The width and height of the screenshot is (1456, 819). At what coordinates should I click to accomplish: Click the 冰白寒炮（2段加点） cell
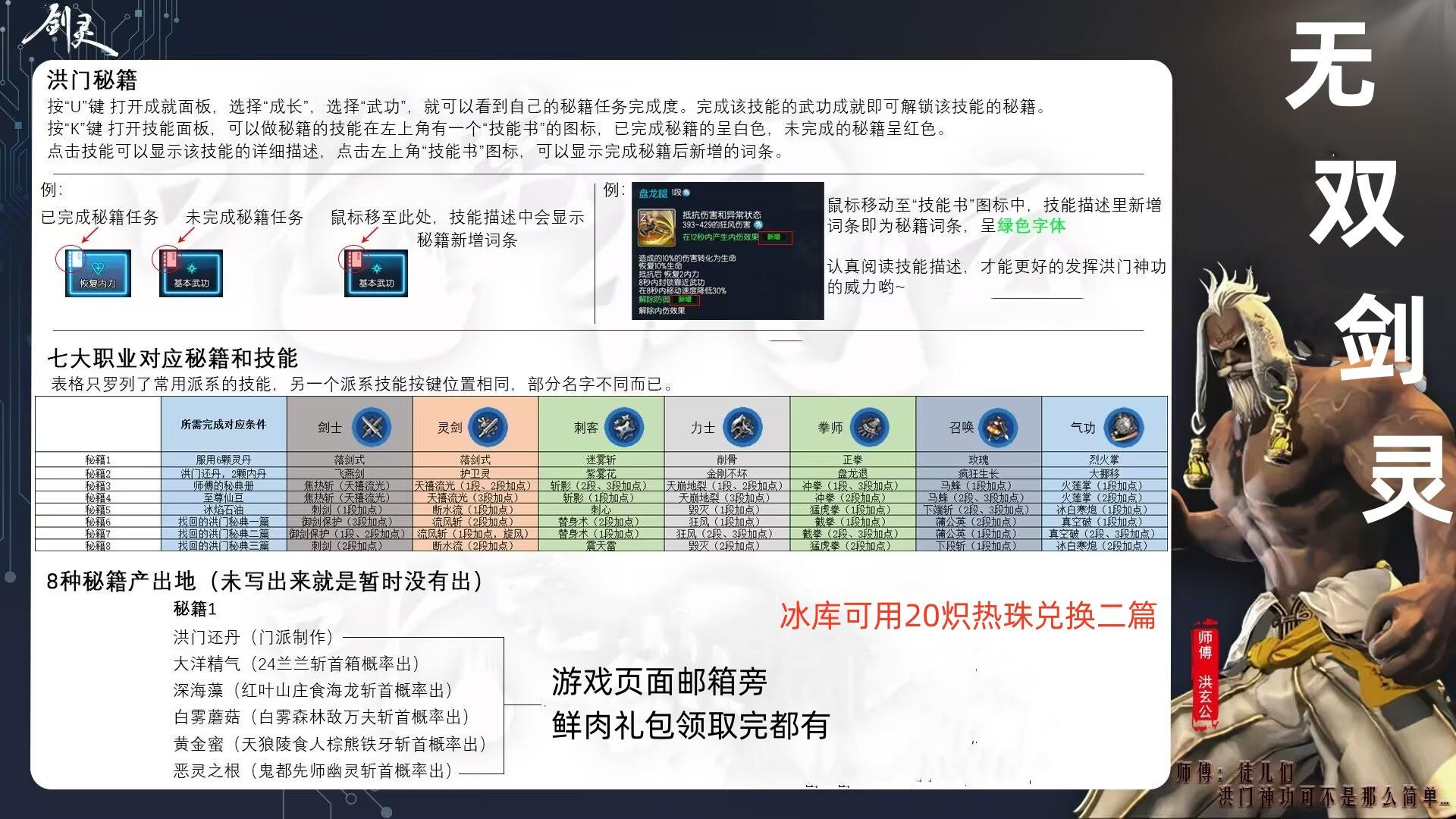[1105, 545]
